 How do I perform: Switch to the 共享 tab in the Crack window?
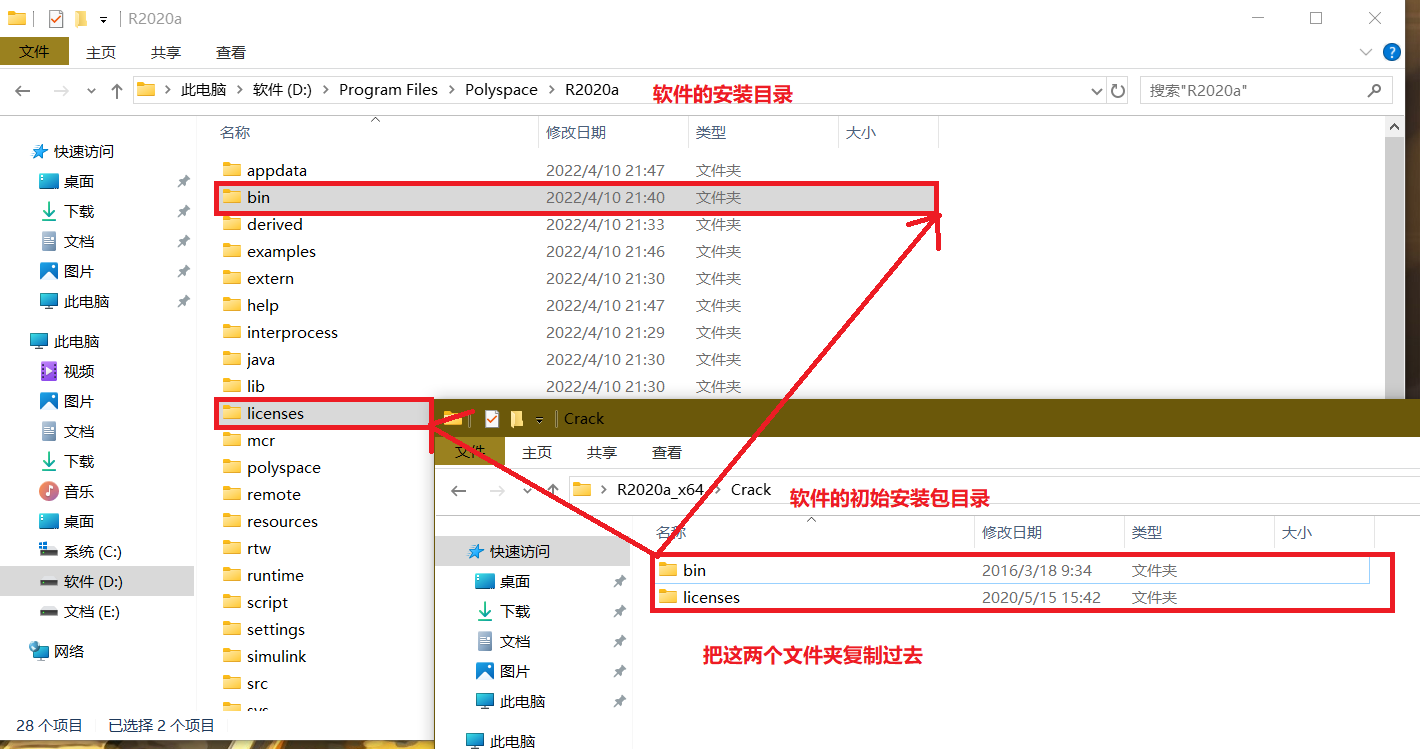click(x=601, y=452)
